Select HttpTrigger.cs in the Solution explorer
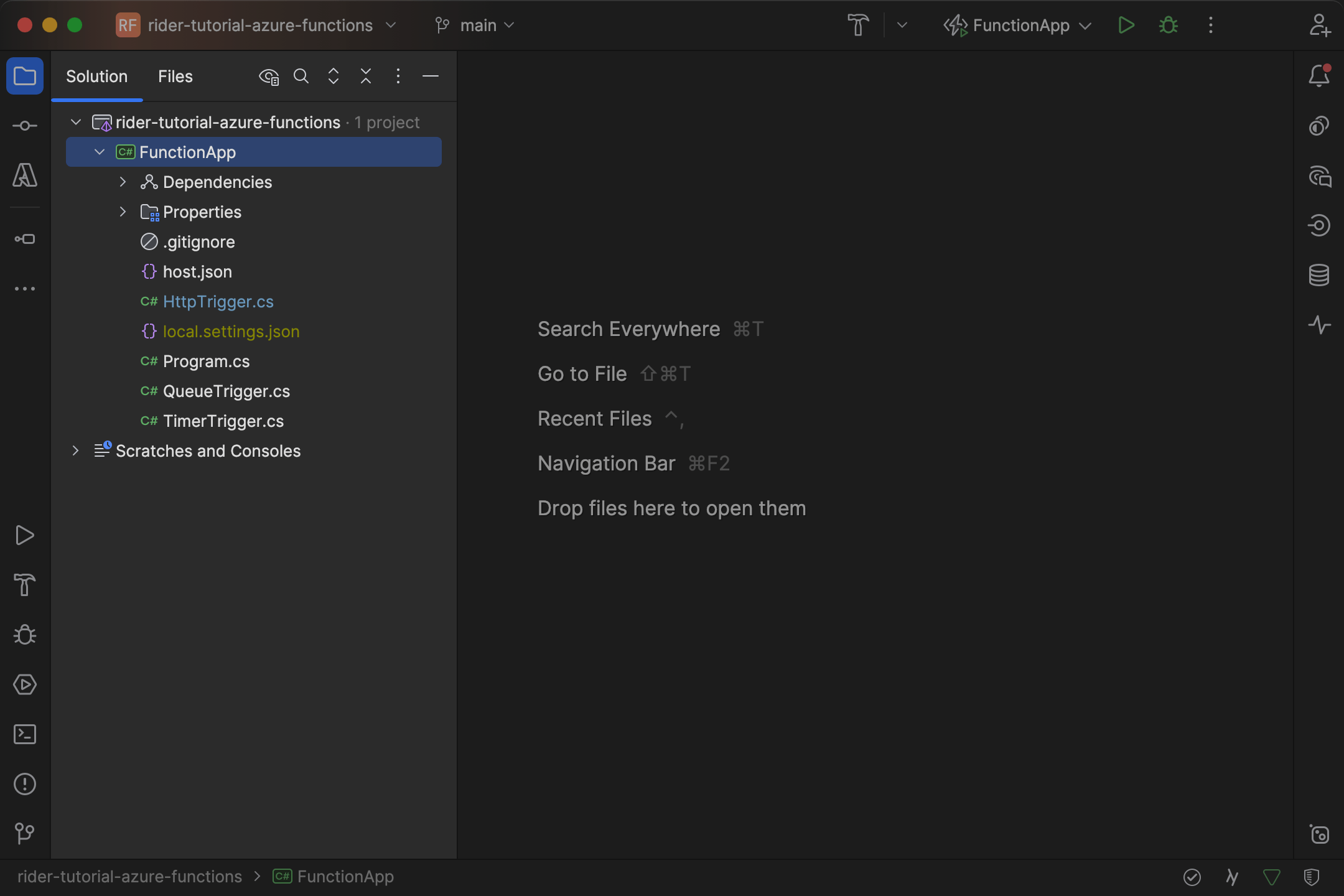This screenshot has width=1344, height=896. click(218, 301)
